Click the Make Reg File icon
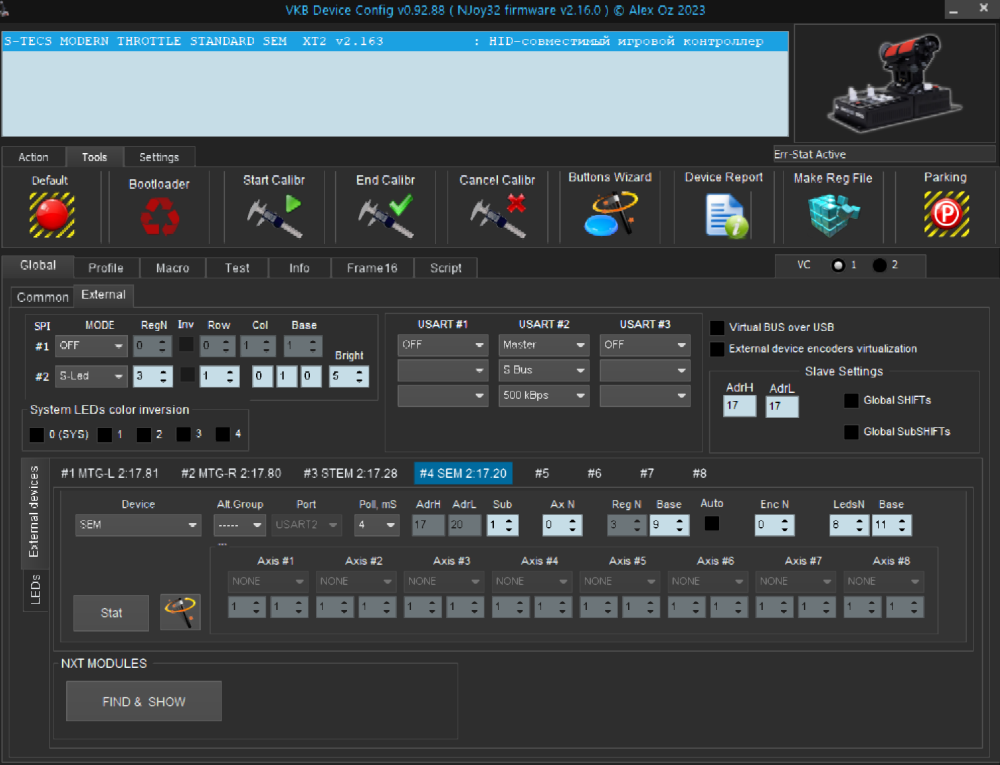 (832, 213)
